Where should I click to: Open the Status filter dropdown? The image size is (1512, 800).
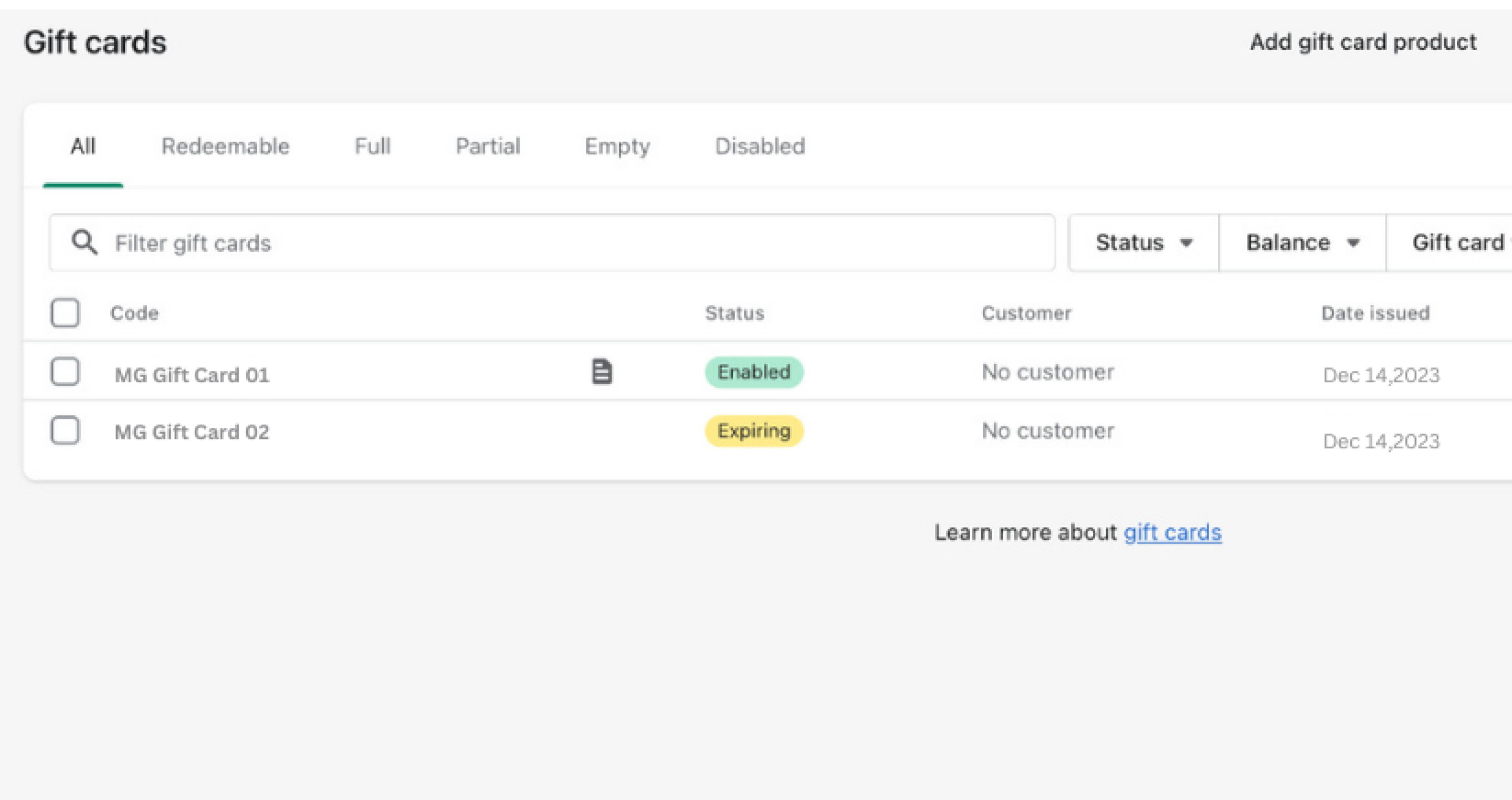1143,243
